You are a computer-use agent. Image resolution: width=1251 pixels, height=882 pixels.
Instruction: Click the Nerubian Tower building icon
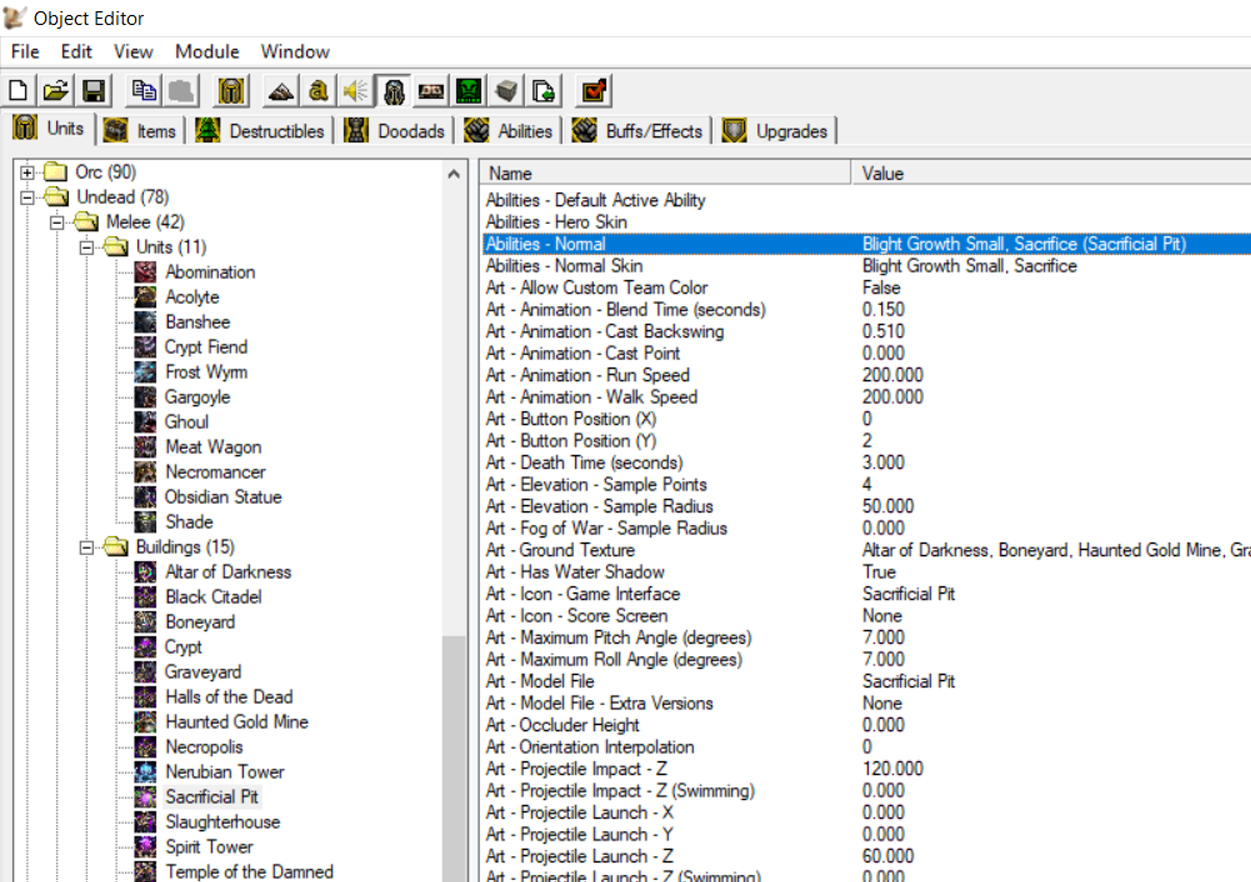147,772
